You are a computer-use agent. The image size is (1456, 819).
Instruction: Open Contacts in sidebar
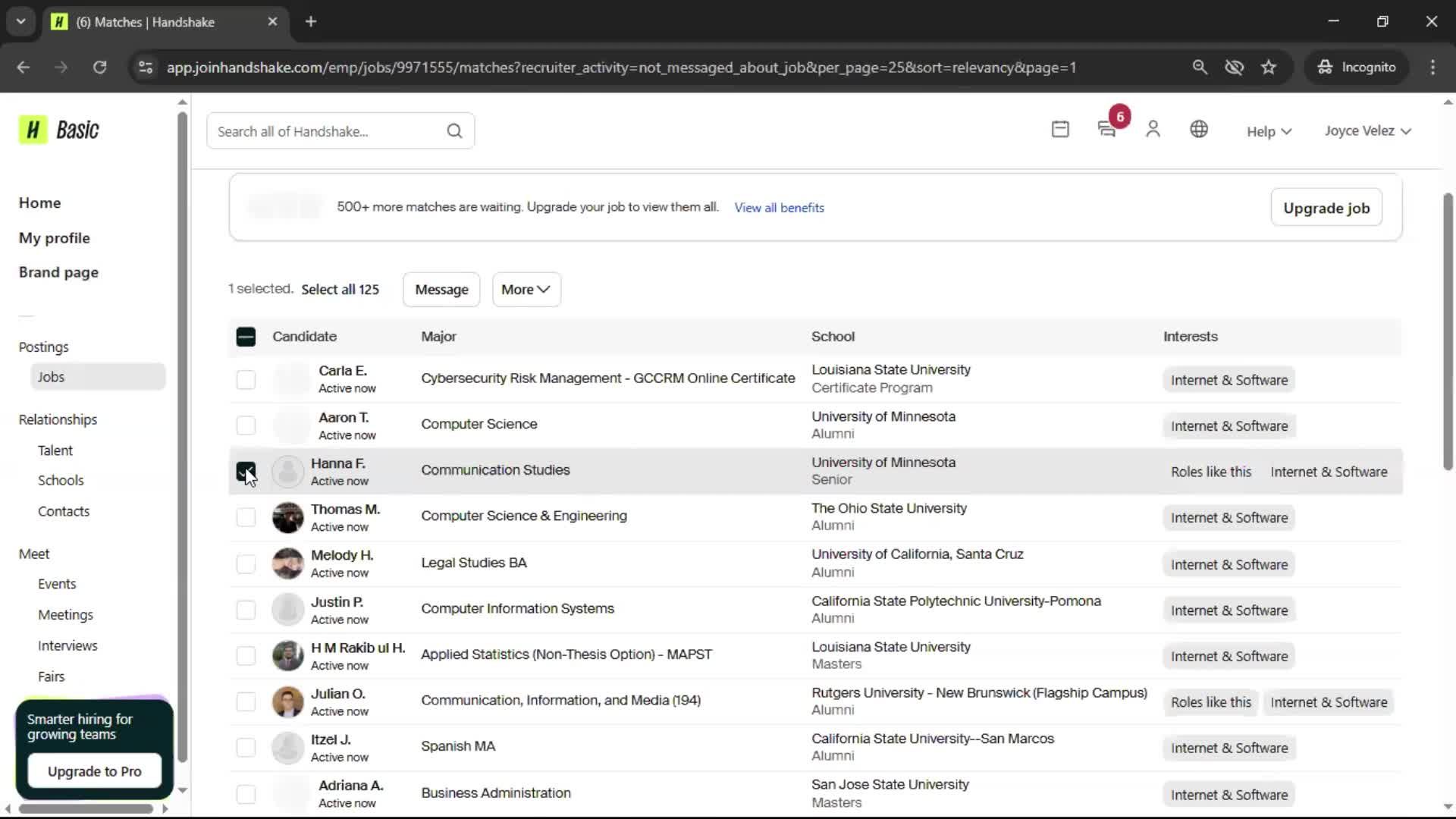pos(64,512)
